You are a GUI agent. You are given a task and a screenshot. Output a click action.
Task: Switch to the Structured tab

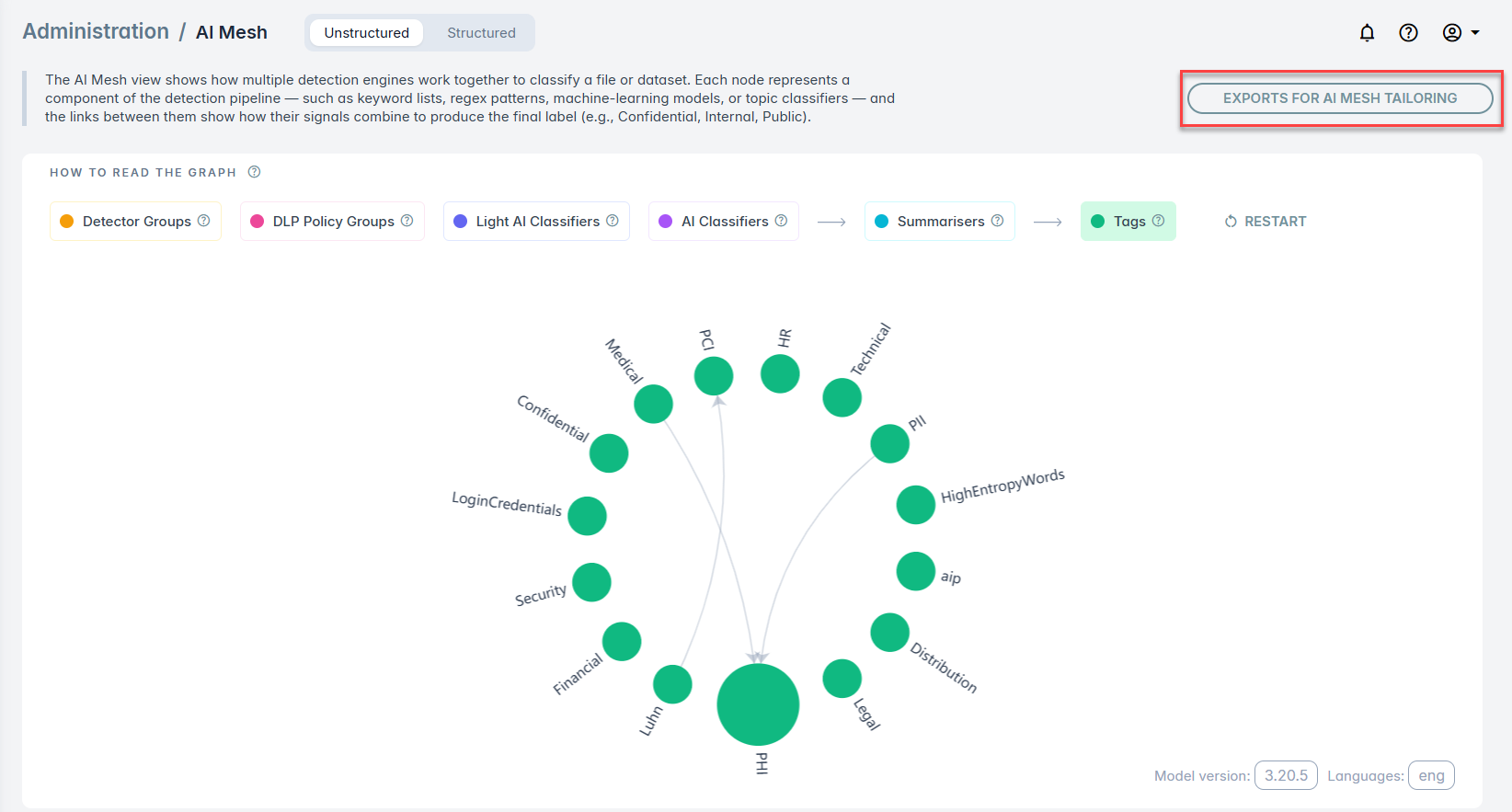481,33
